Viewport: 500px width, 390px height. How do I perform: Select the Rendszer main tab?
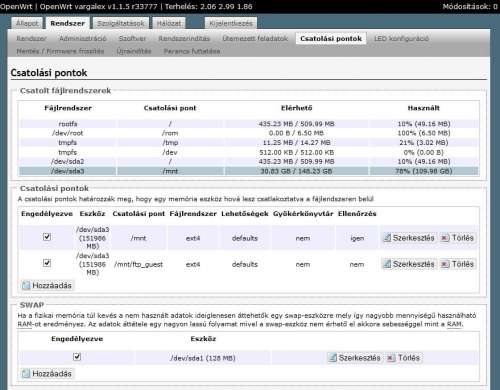click(68, 23)
